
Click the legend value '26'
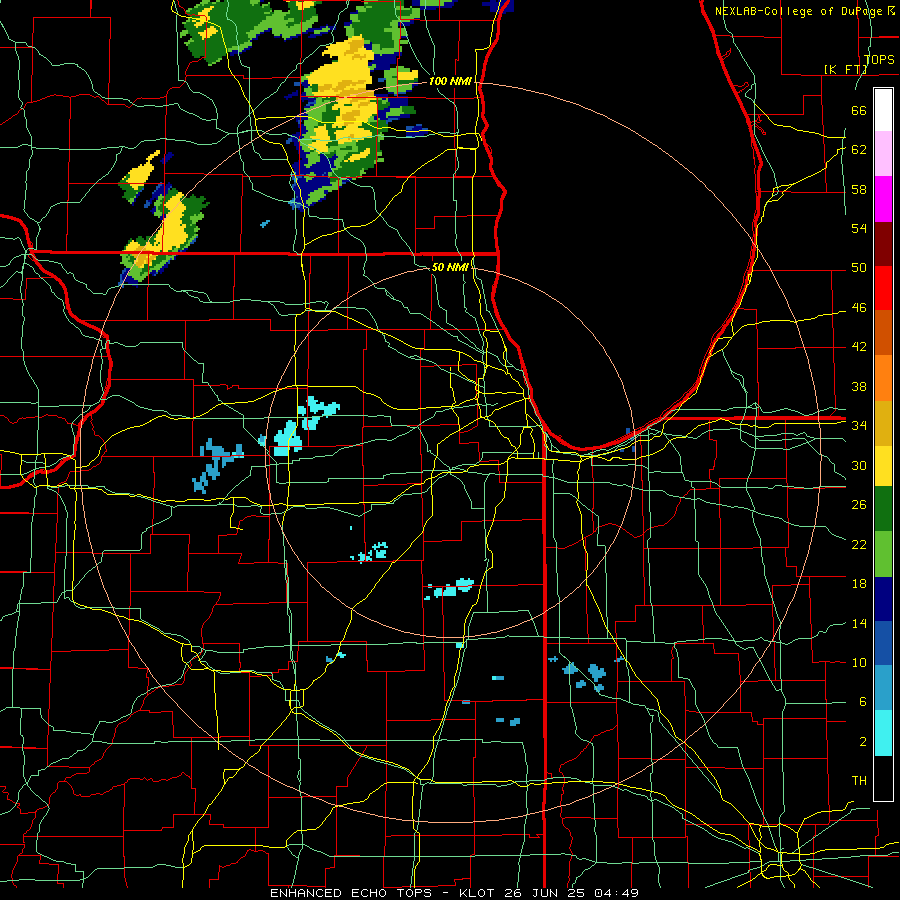[859, 505]
